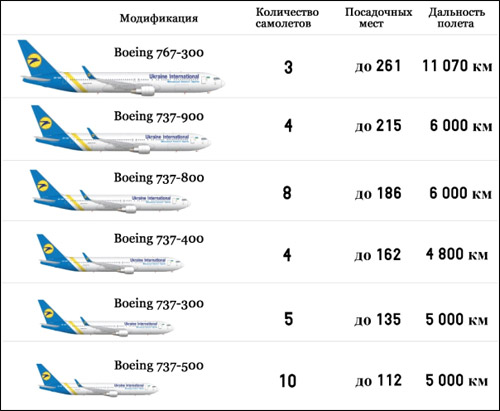Screen dimensions: 500x411
Task: Select the Boeing 737-900 text label
Action: click(x=159, y=117)
